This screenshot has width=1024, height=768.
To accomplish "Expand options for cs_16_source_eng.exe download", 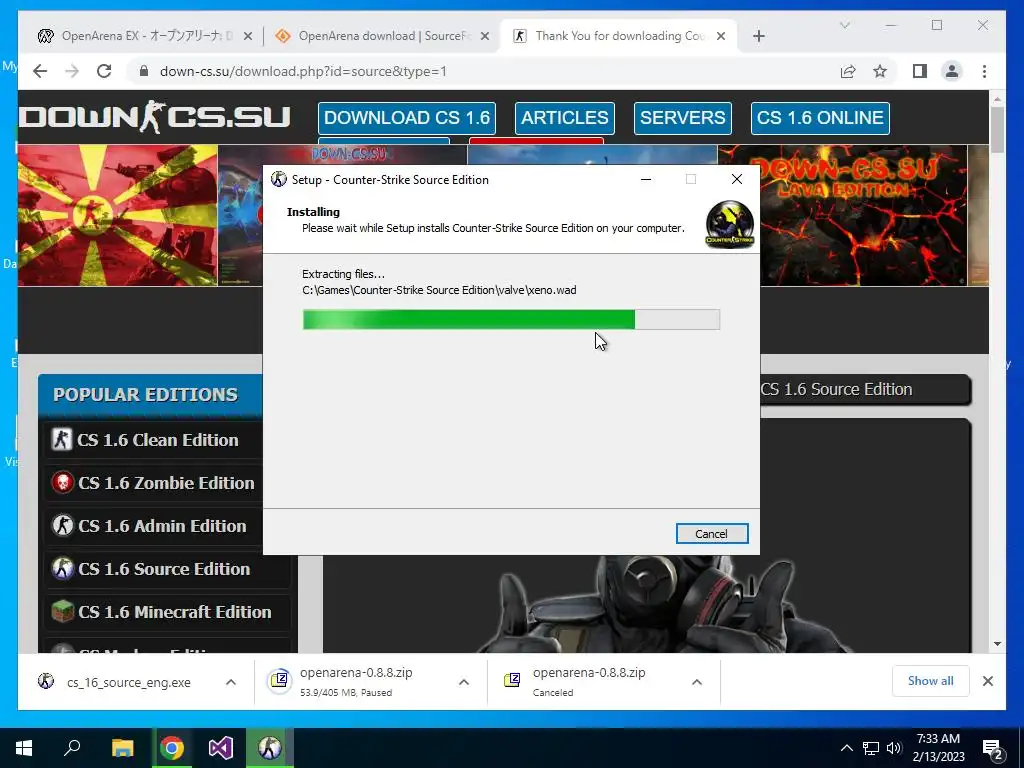I will click(x=231, y=682).
